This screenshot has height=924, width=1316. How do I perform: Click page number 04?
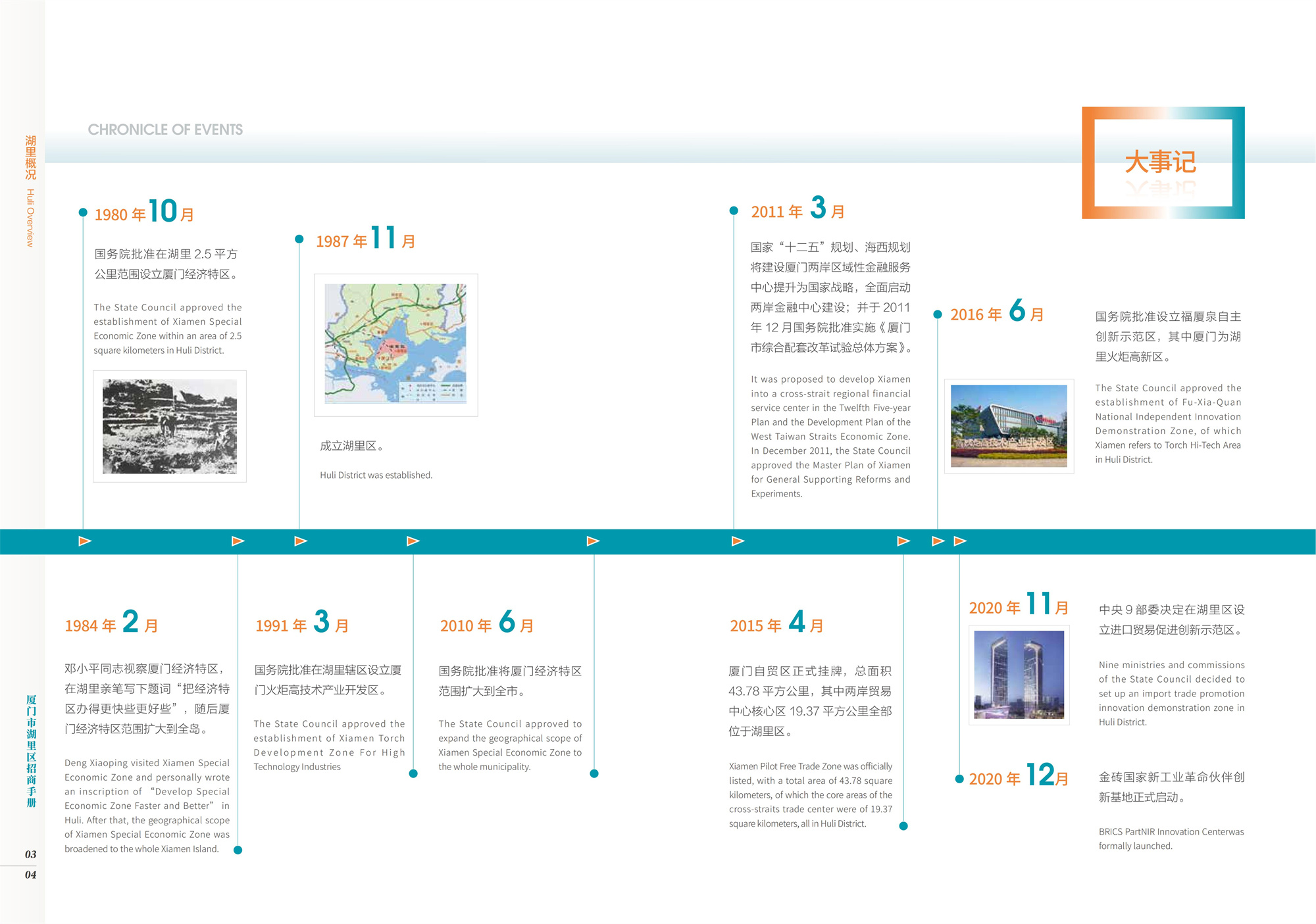coord(30,875)
